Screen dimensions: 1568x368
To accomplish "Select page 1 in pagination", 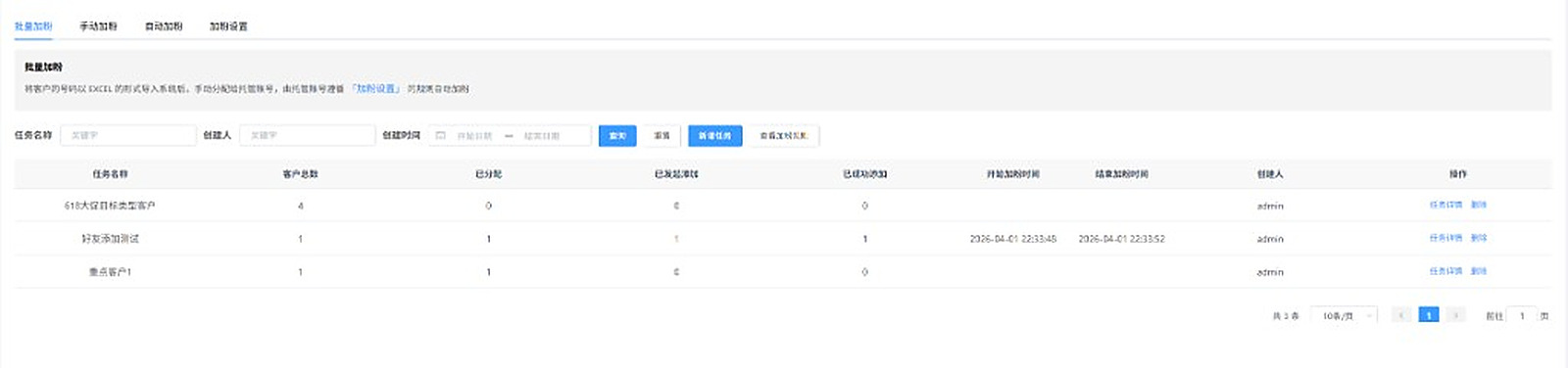I will tap(1429, 315).
